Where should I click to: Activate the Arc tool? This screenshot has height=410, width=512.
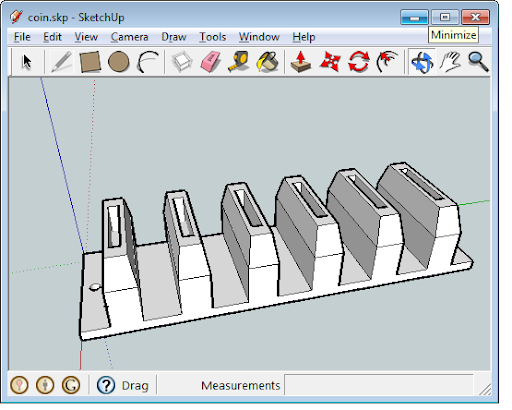[x=148, y=62]
